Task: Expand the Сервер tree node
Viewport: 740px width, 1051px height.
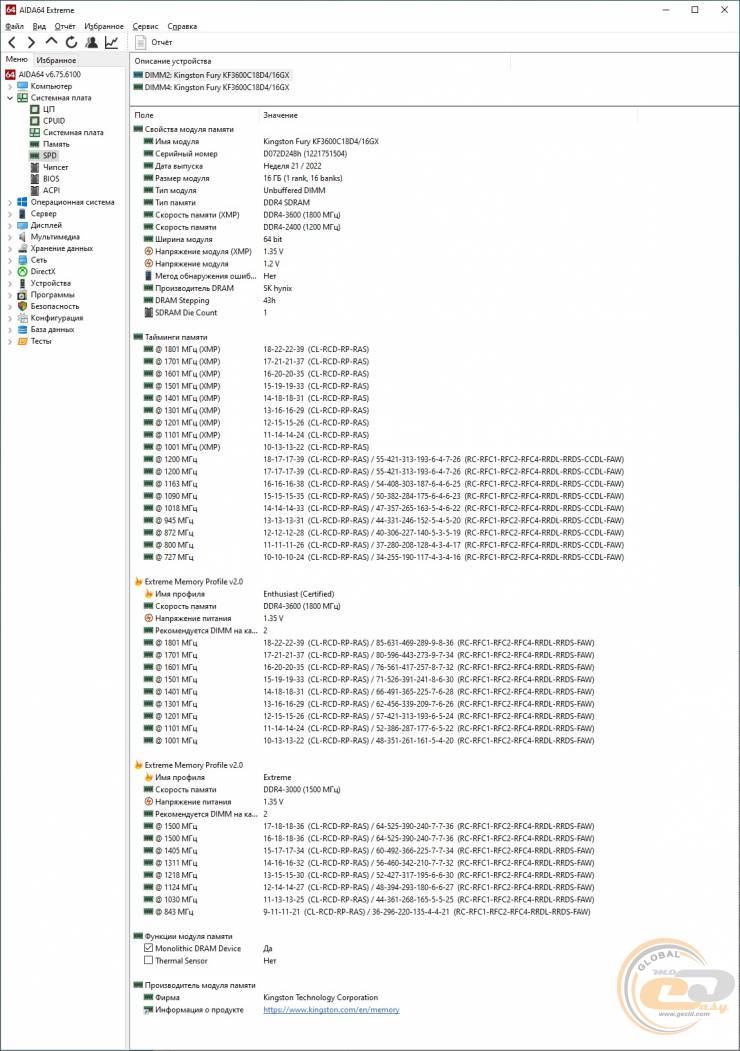Action: [9, 214]
